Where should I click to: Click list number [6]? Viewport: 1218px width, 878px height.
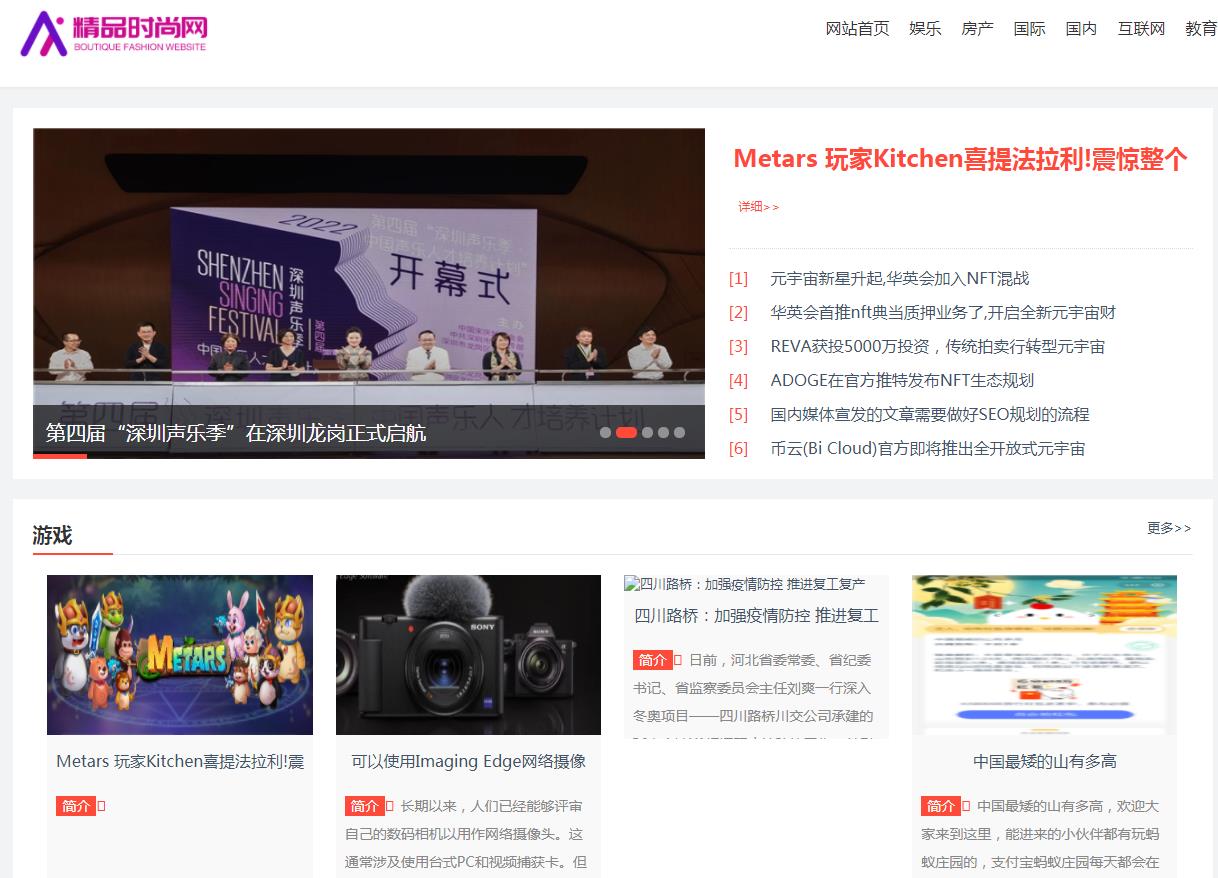pos(738,449)
